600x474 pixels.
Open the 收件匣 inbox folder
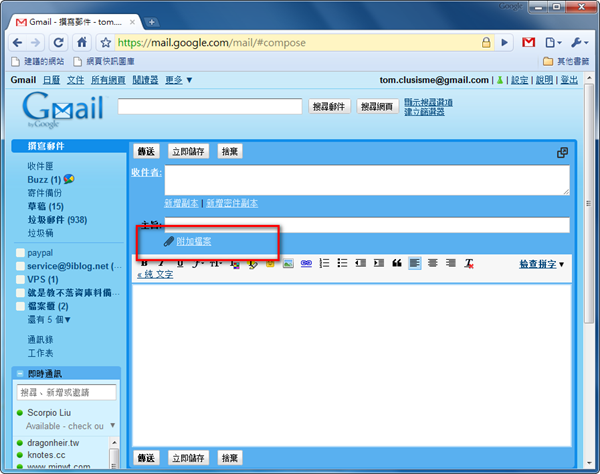[x=40, y=166]
